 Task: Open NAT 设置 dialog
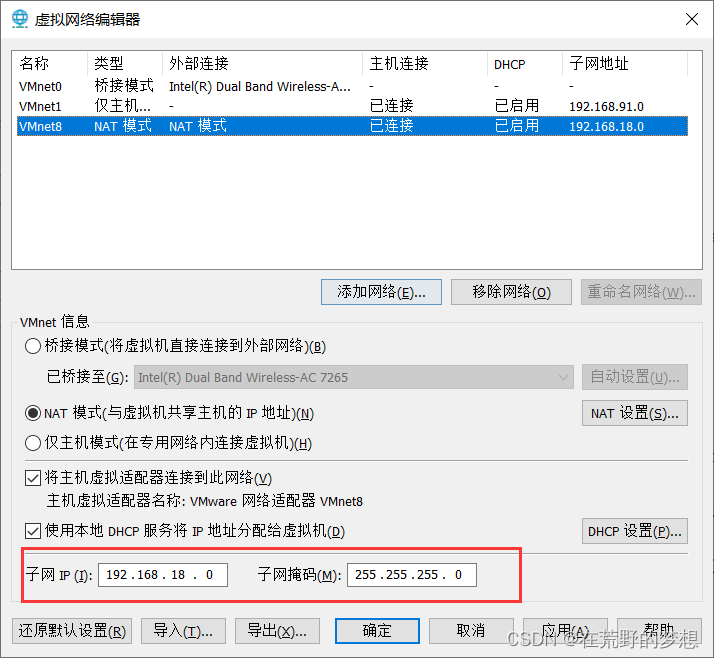pos(635,413)
